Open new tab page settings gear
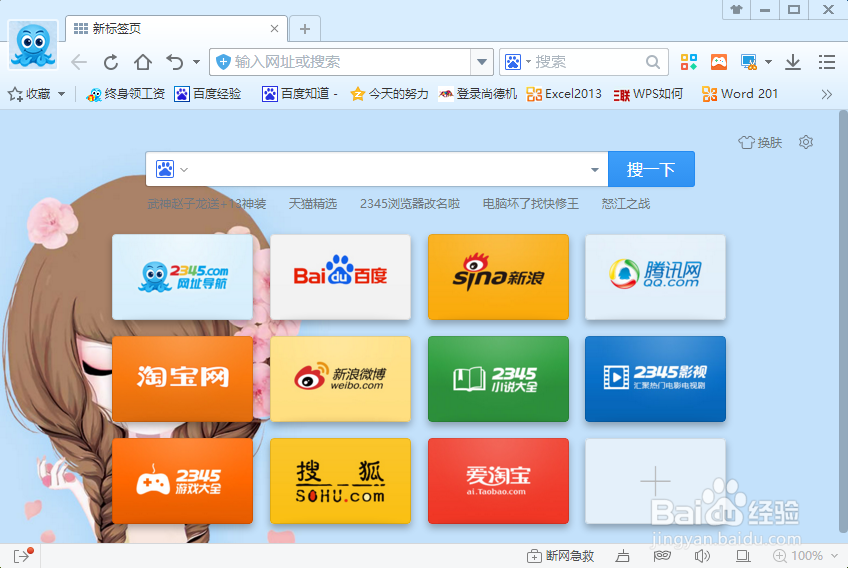Viewport: 848px width, 568px height. [x=806, y=142]
